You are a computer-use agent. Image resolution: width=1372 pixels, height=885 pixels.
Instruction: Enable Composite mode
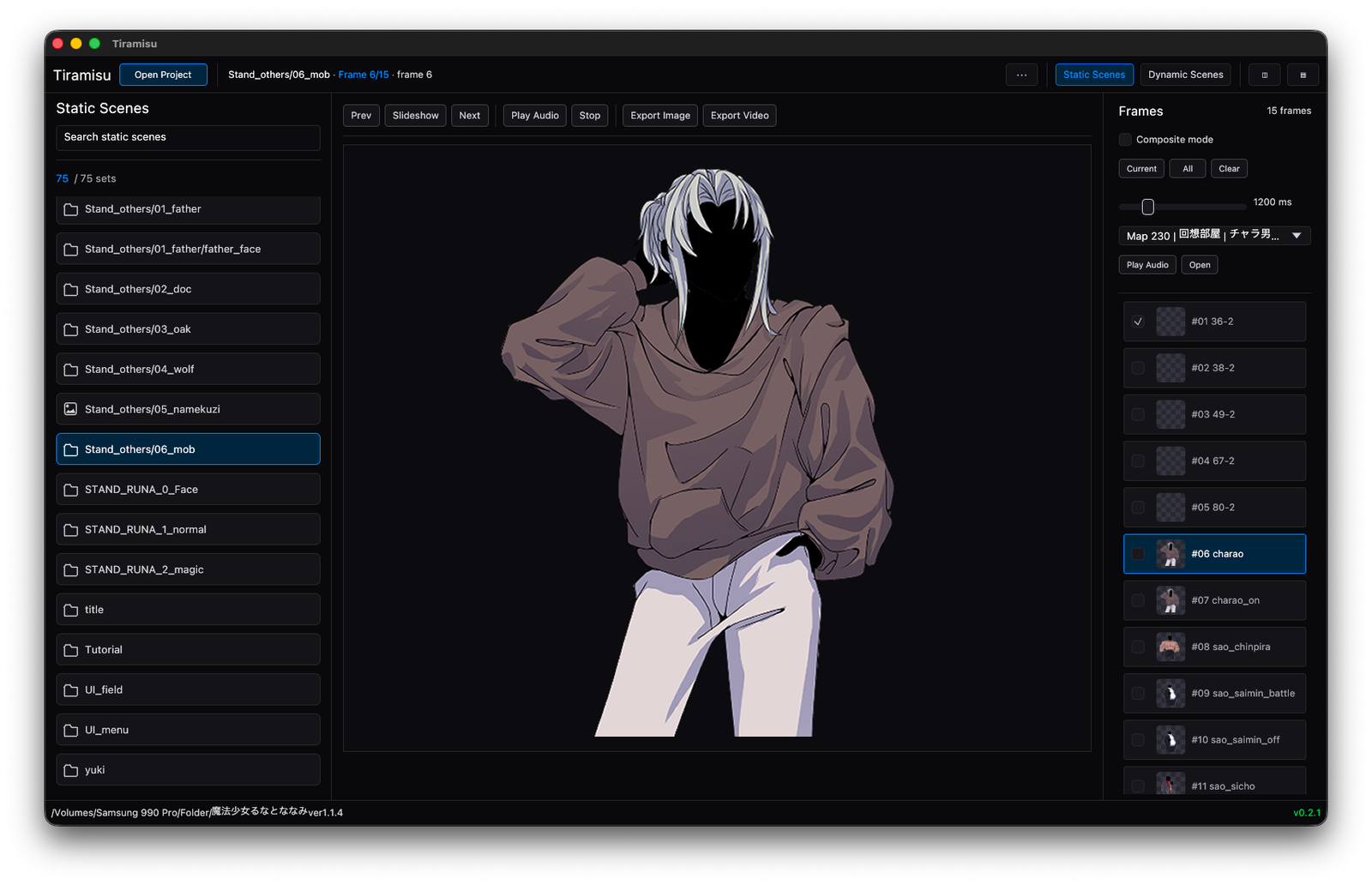coord(1123,139)
